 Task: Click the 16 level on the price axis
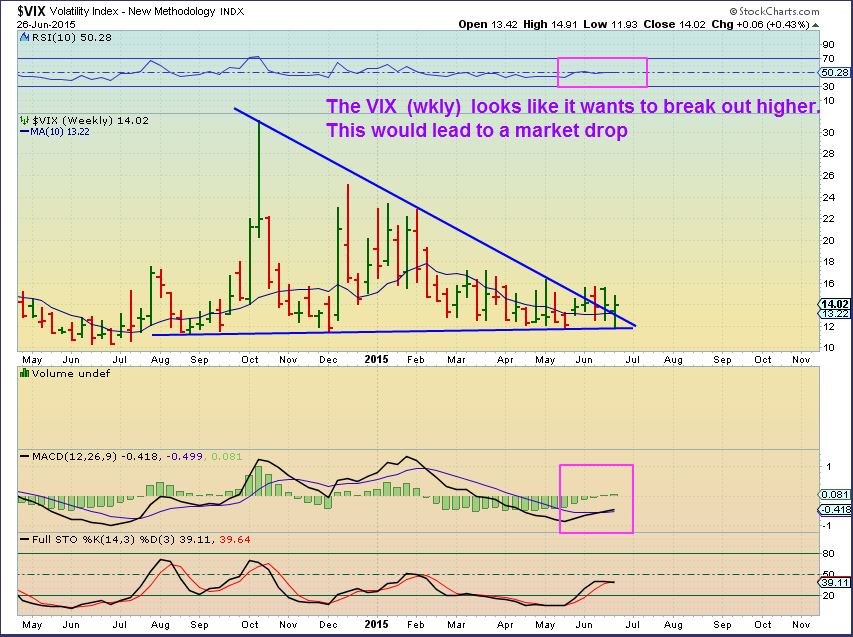(829, 283)
